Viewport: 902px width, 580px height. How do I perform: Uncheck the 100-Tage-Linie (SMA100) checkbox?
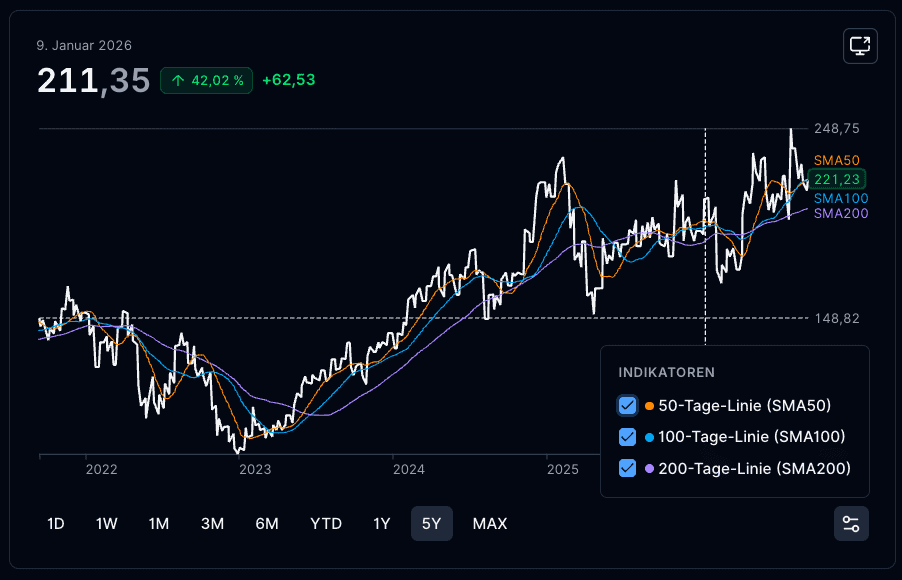627,437
